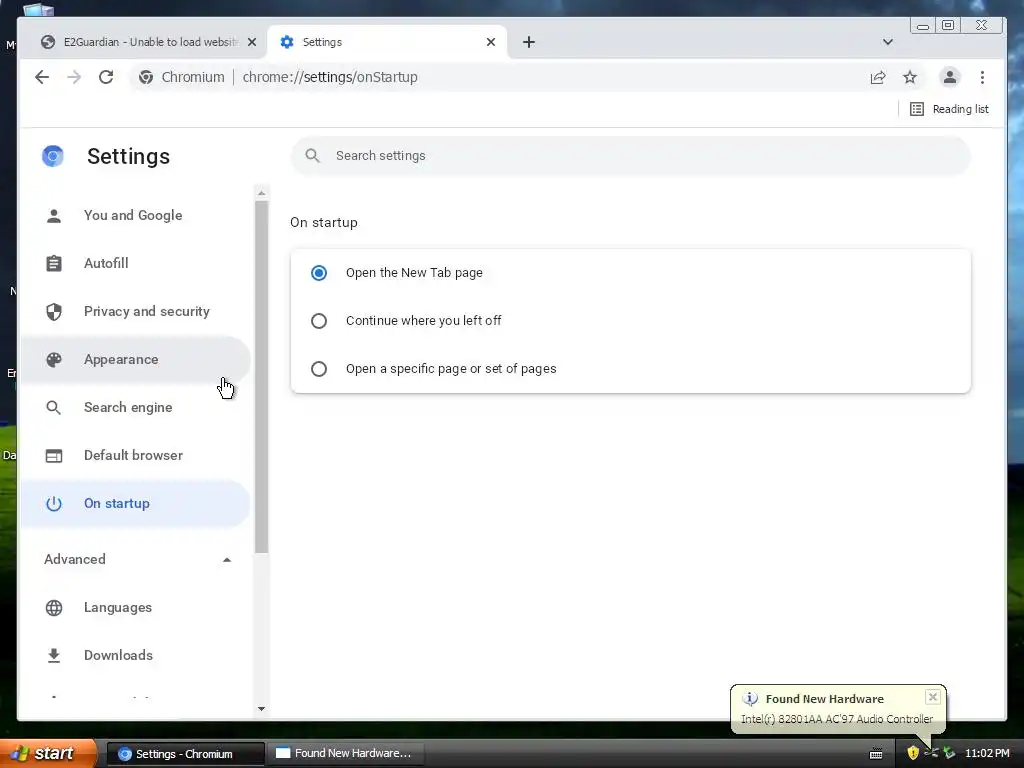Reload the settings page
This screenshot has height=768, width=1024.
pyautogui.click(x=106, y=77)
